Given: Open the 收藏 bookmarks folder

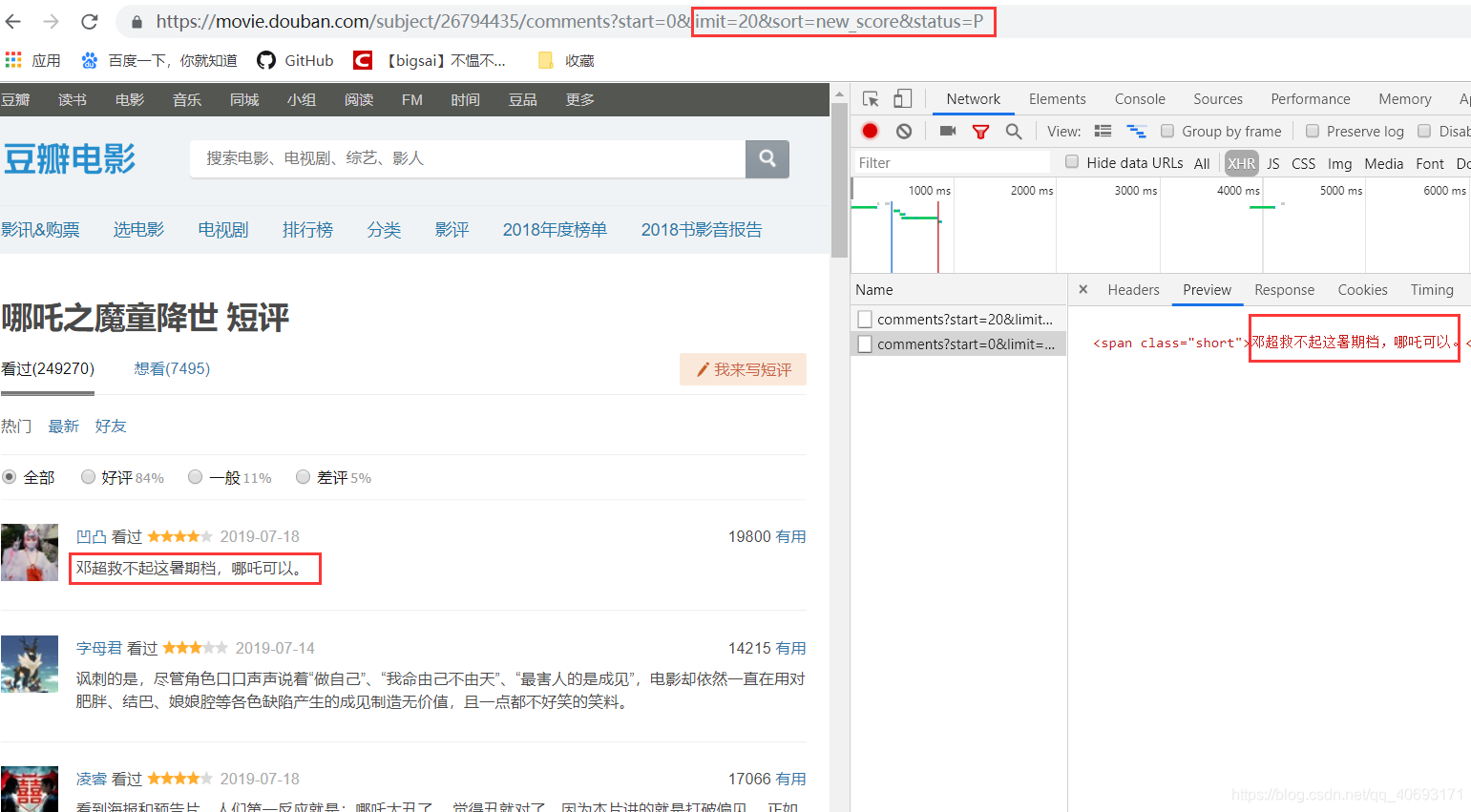Looking at the screenshot, I should [566, 60].
